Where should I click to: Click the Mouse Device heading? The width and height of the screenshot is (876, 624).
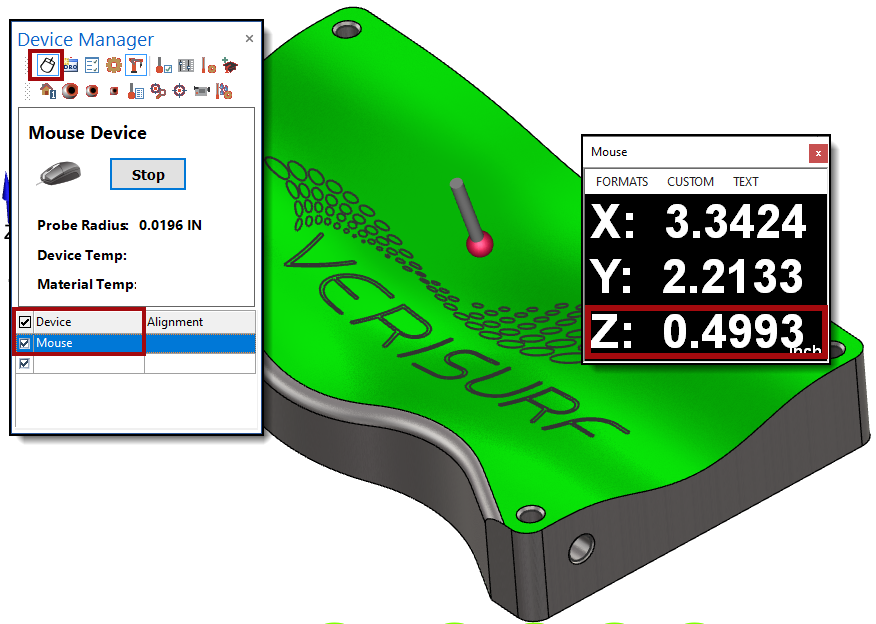[88, 133]
